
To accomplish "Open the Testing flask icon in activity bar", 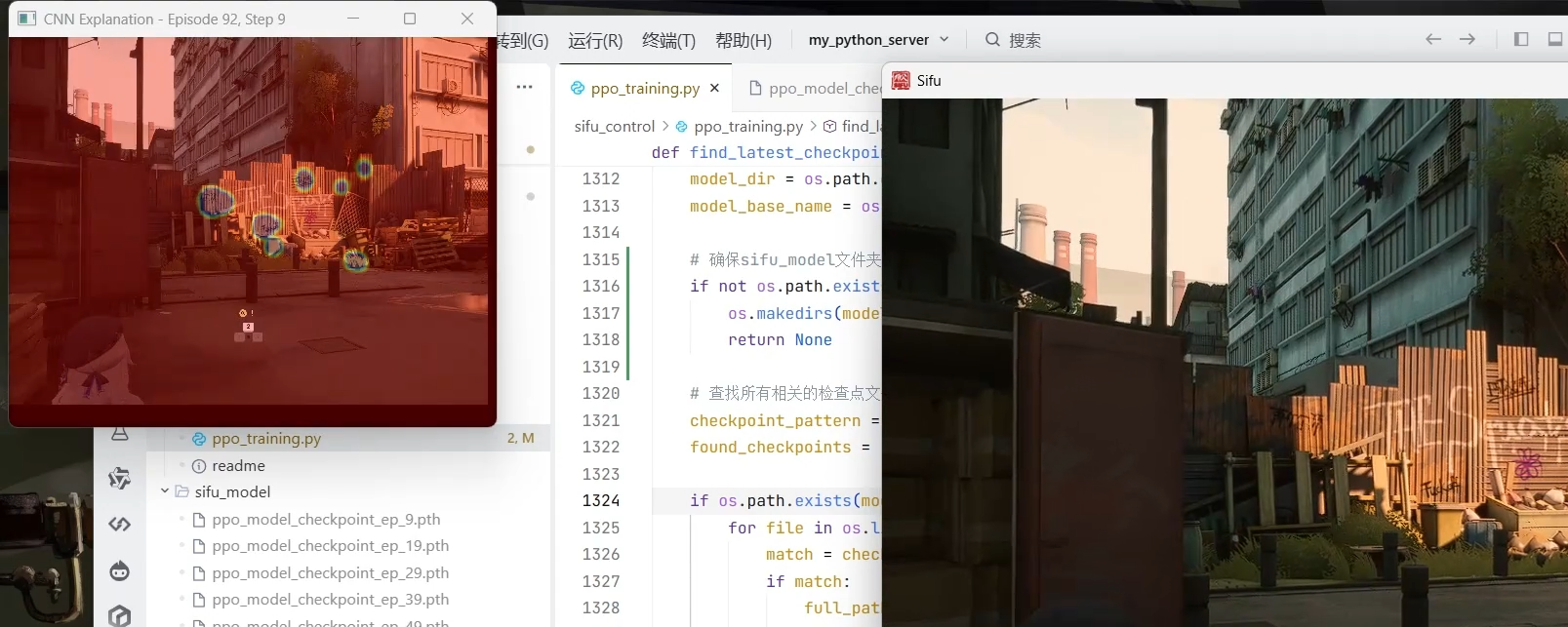I will pos(120,434).
